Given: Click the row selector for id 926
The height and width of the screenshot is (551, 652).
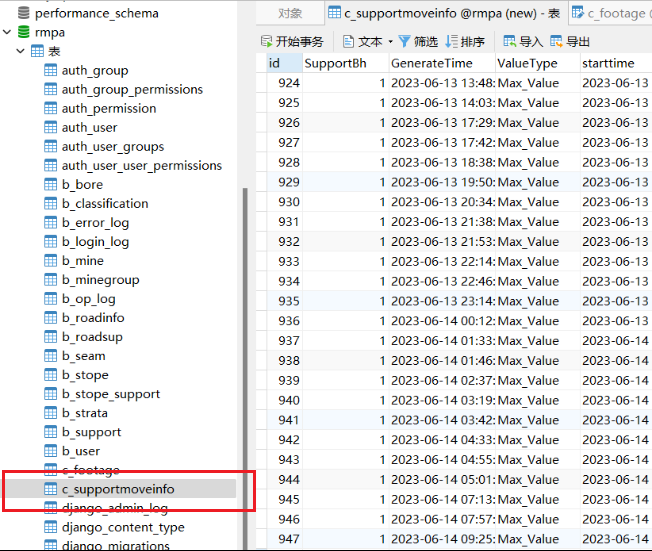Looking at the screenshot, I should pos(261,123).
